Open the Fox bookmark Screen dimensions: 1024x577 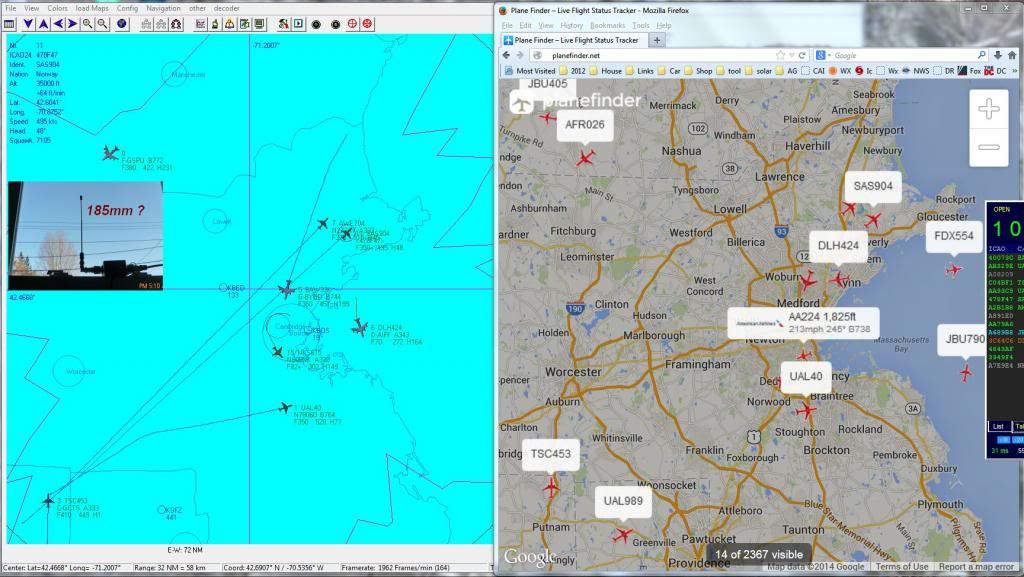(x=969, y=70)
